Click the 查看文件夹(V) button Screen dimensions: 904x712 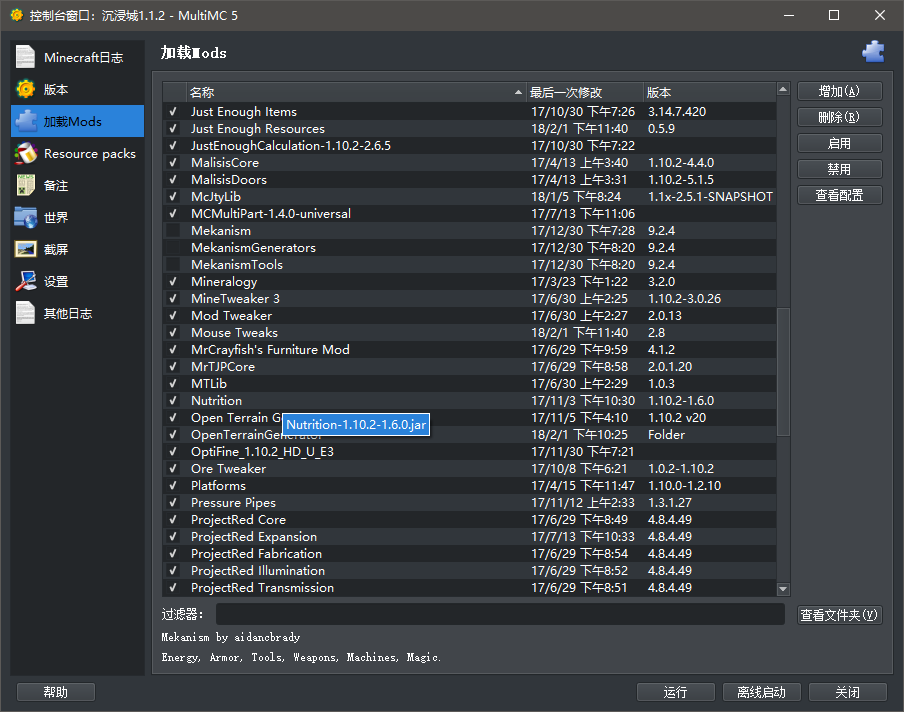tap(839, 615)
